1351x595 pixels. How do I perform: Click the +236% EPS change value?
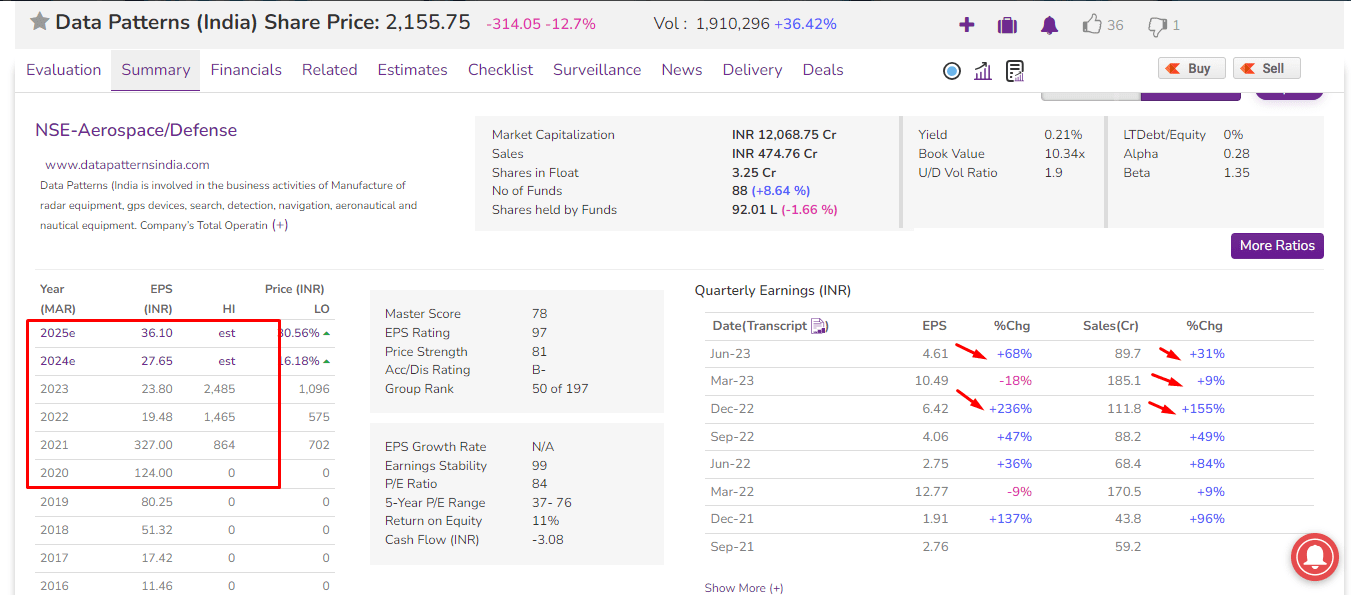(x=1010, y=409)
